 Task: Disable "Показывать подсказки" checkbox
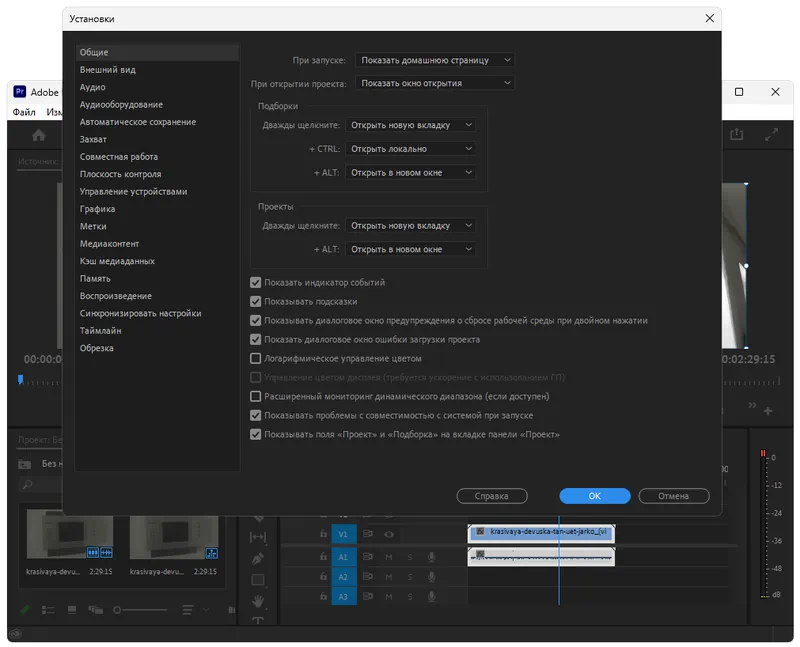point(256,301)
